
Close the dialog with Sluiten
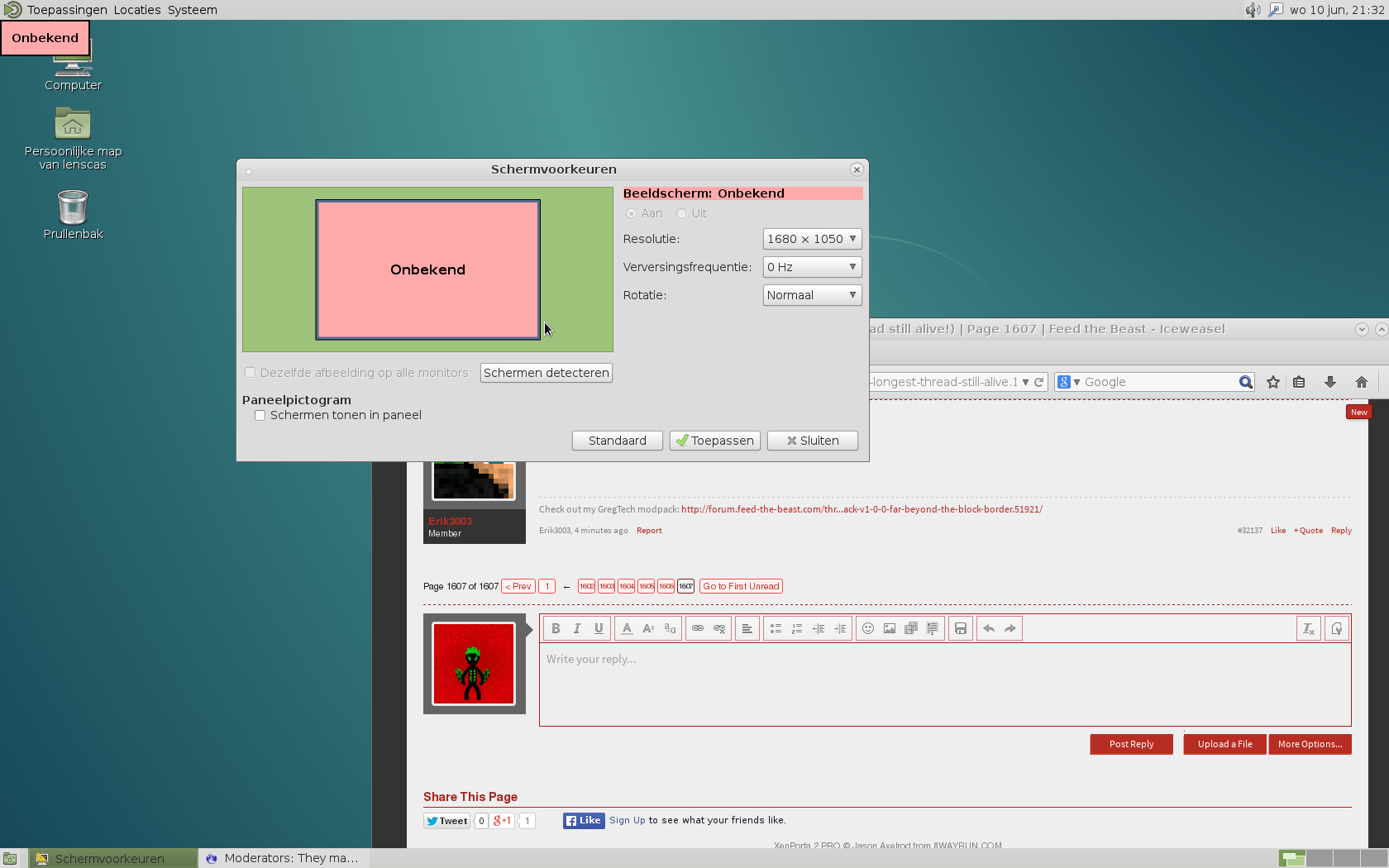pyautogui.click(x=813, y=441)
